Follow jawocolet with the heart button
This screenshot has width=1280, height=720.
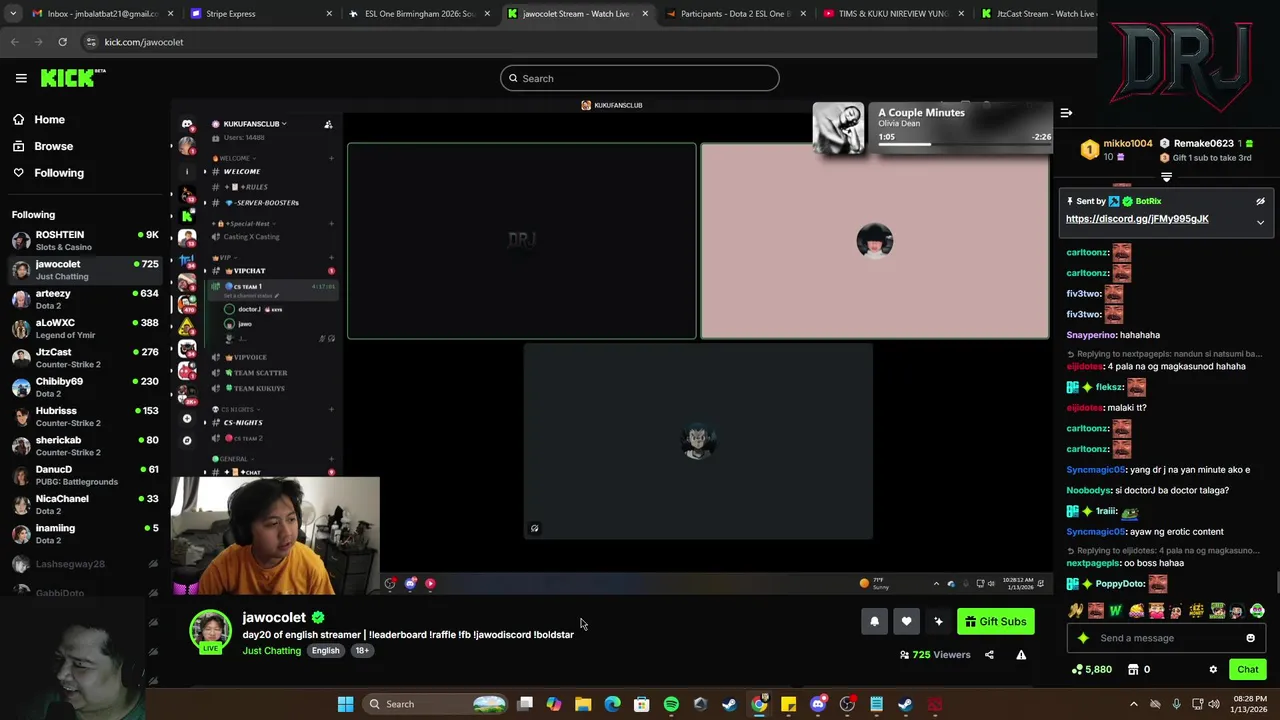coord(906,622)
